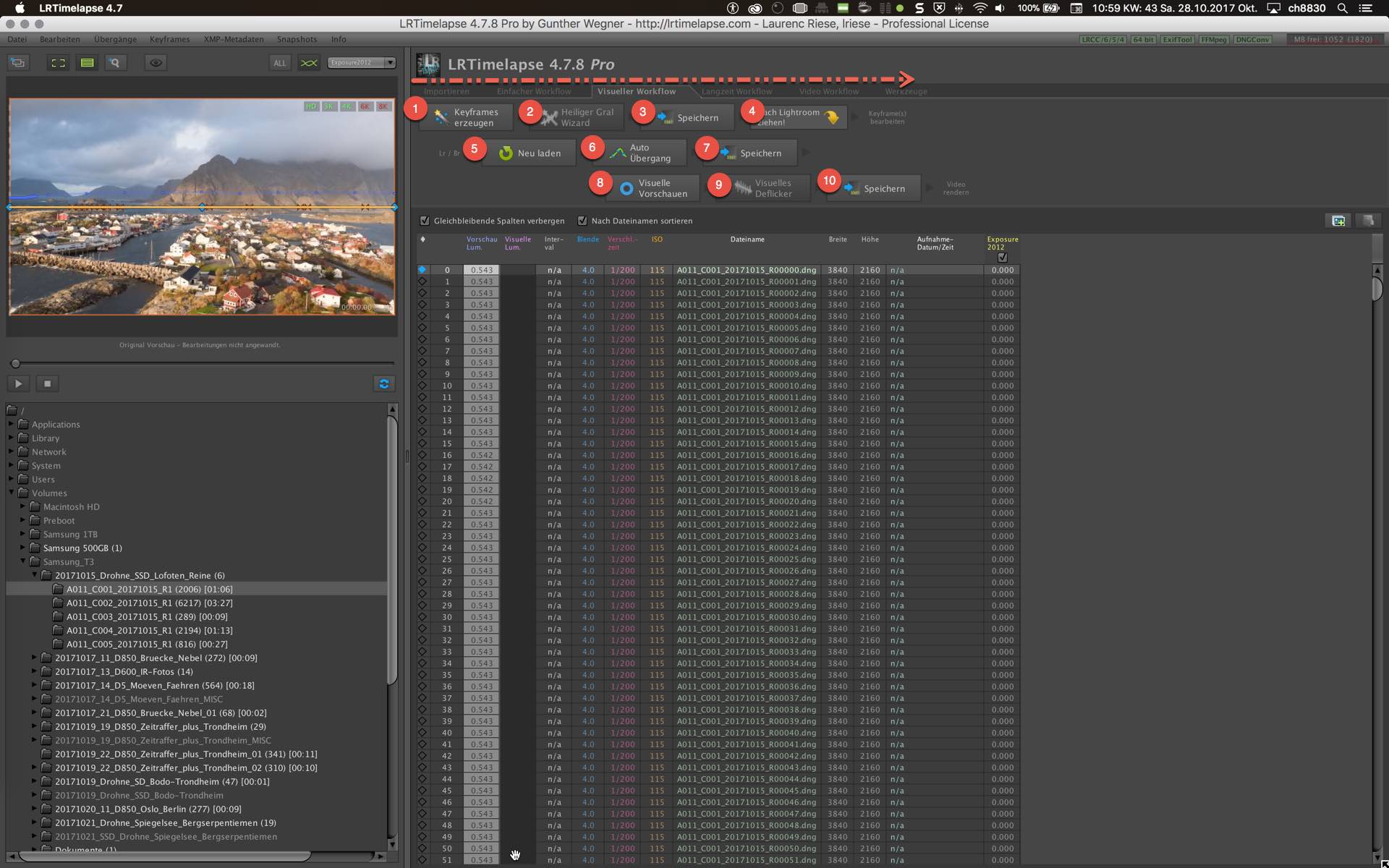
Task: Expand the 20171017_11_D850_Bruecke_Nebel folder
Action: coord(35,658)
